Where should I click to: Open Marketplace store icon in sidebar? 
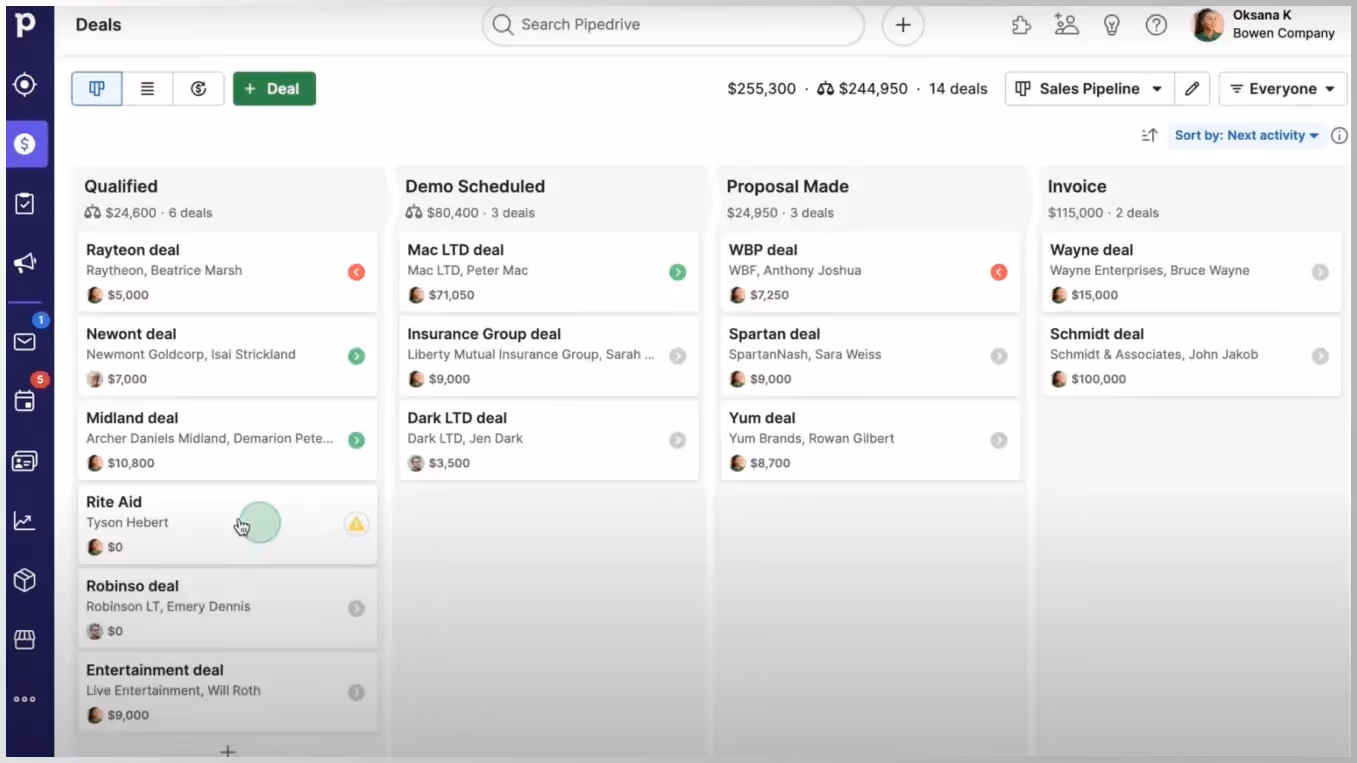(x=25, y=639)
